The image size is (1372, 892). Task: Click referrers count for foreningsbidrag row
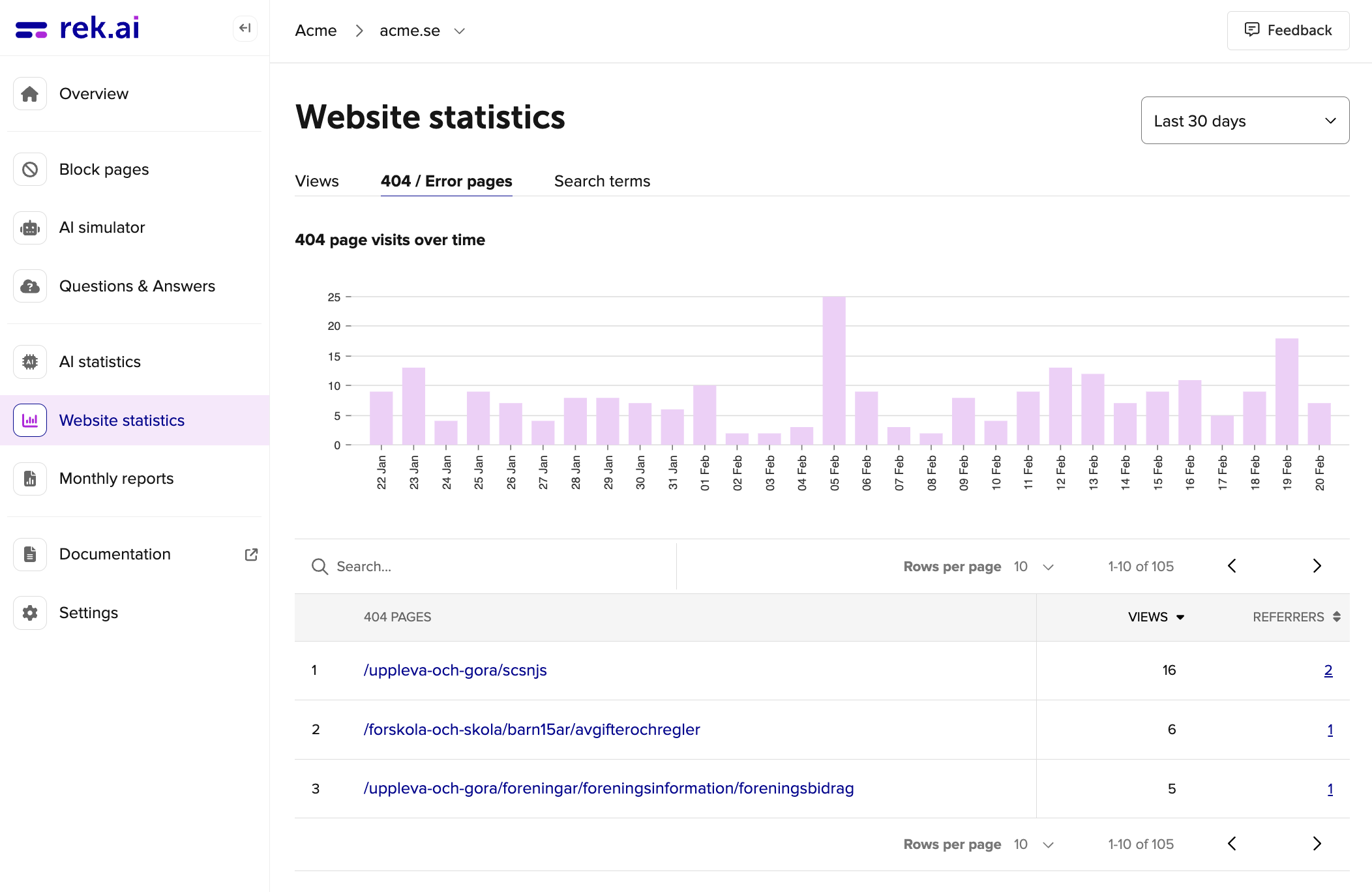click(x=1330, y=789)
